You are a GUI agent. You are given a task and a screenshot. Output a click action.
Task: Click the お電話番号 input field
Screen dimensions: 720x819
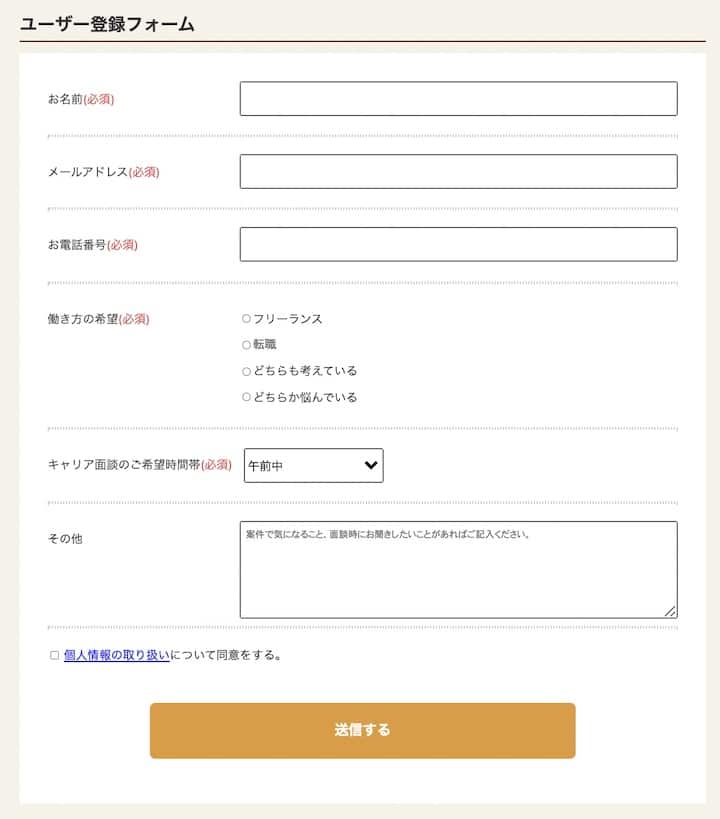tap(458, 245)
